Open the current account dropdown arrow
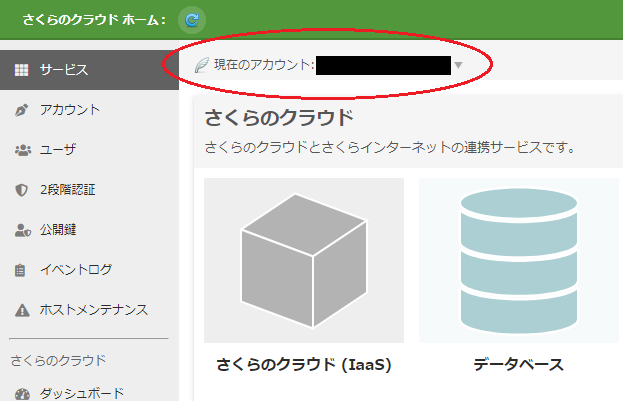623x401 pixels. click(x=458, y=66)
